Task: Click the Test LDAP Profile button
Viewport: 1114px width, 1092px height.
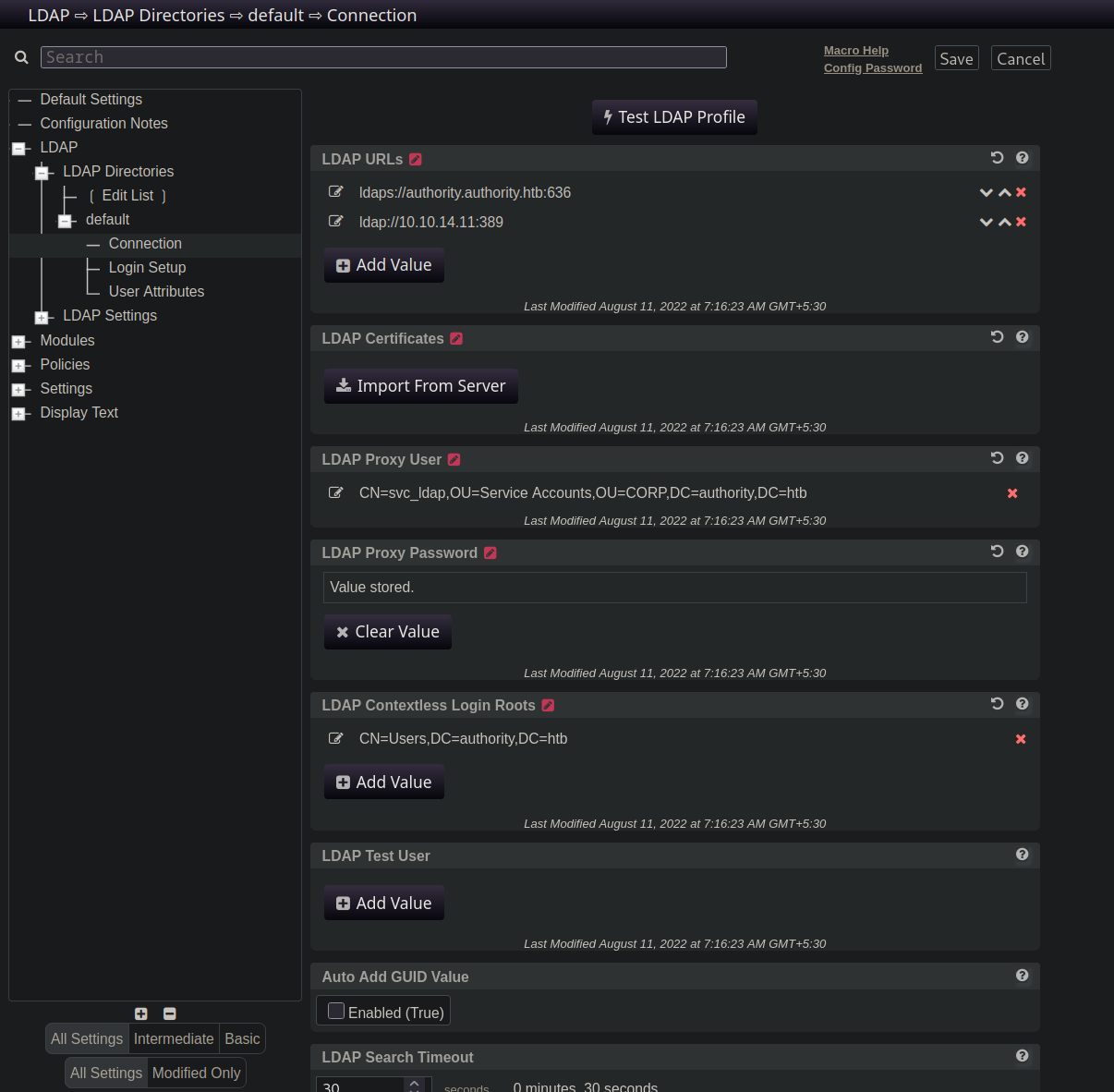Action: [x=674, y=117]
